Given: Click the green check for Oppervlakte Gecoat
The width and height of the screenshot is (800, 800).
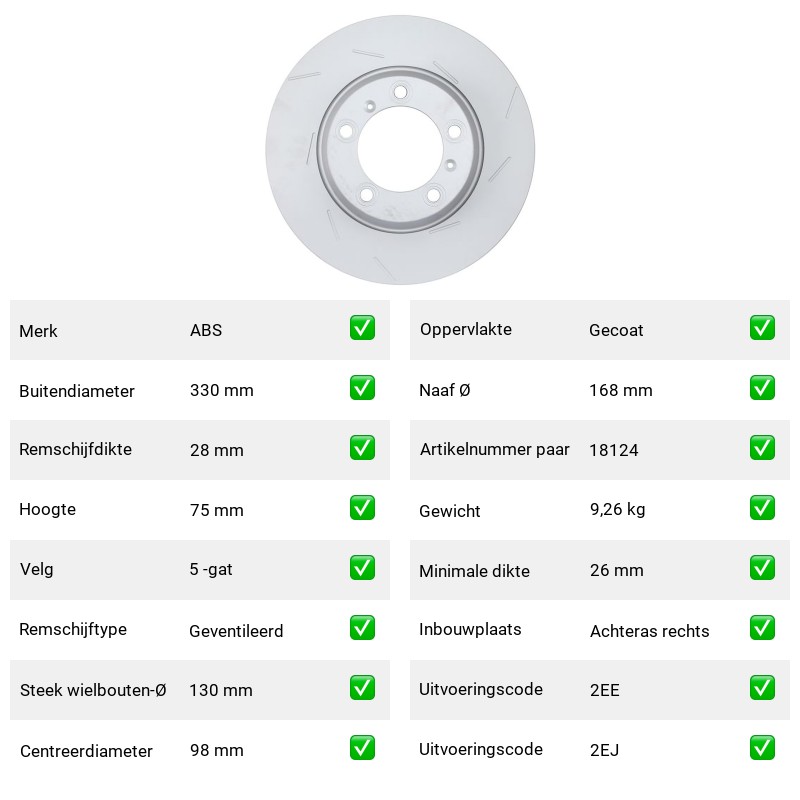Looking at the screenshot, I should [762, 328].
